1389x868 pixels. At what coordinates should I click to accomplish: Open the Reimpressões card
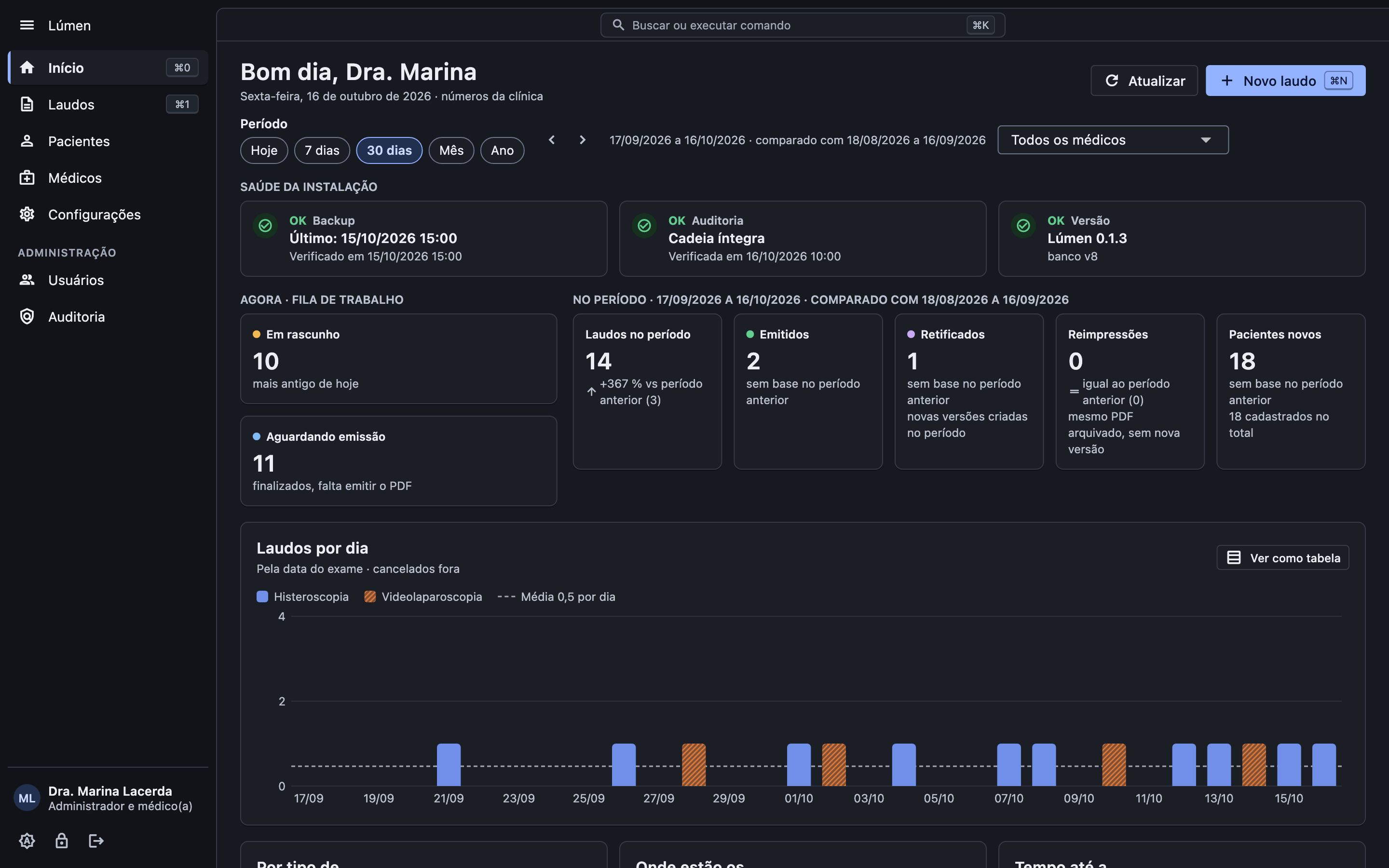[1130, 392]
